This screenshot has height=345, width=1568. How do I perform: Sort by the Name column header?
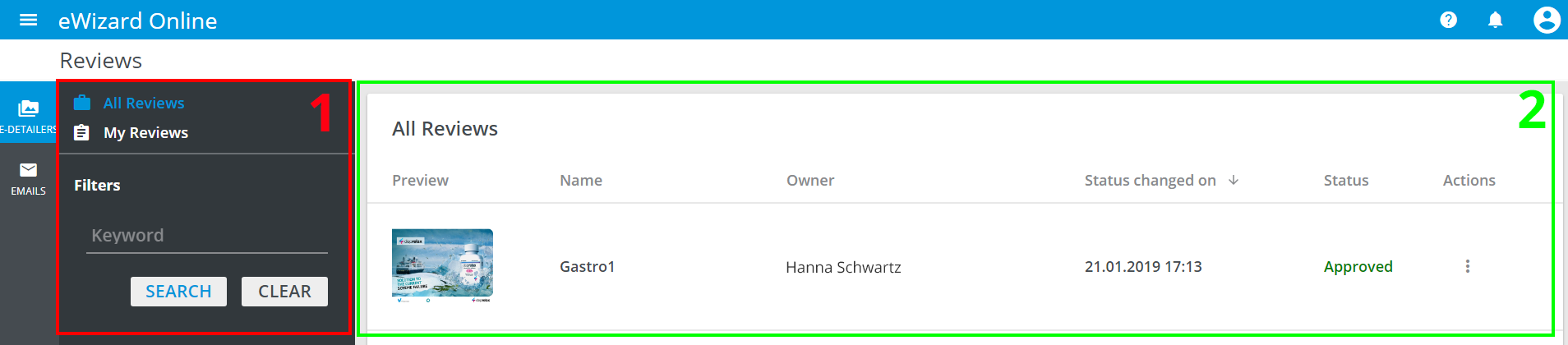point(580,180)
